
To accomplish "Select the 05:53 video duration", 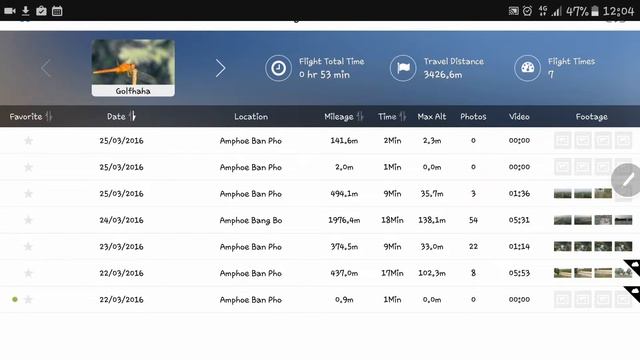I will (519, 273).
